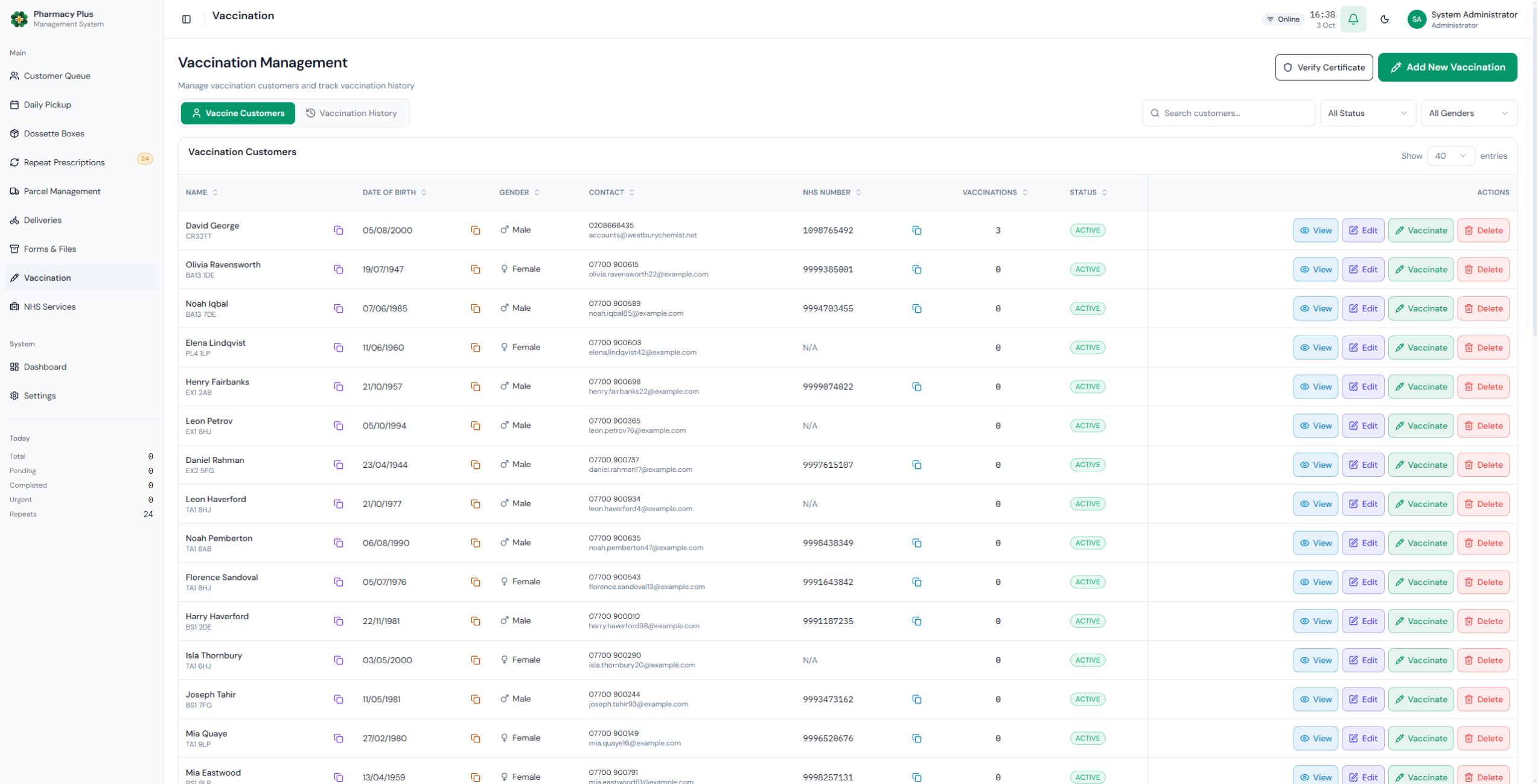Viewport: 1538px width, 784px height.
Task: View David George's record
Action: (1315, 231)
